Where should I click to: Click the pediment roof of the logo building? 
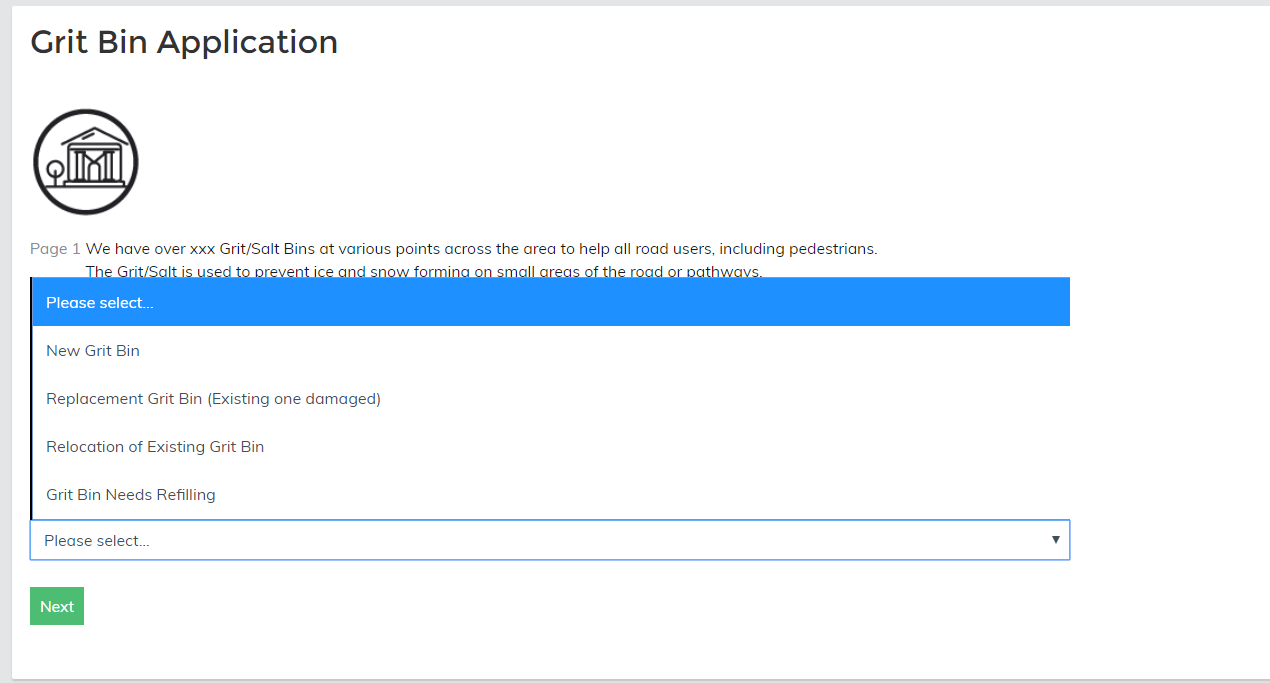click(x=93, y=137)
